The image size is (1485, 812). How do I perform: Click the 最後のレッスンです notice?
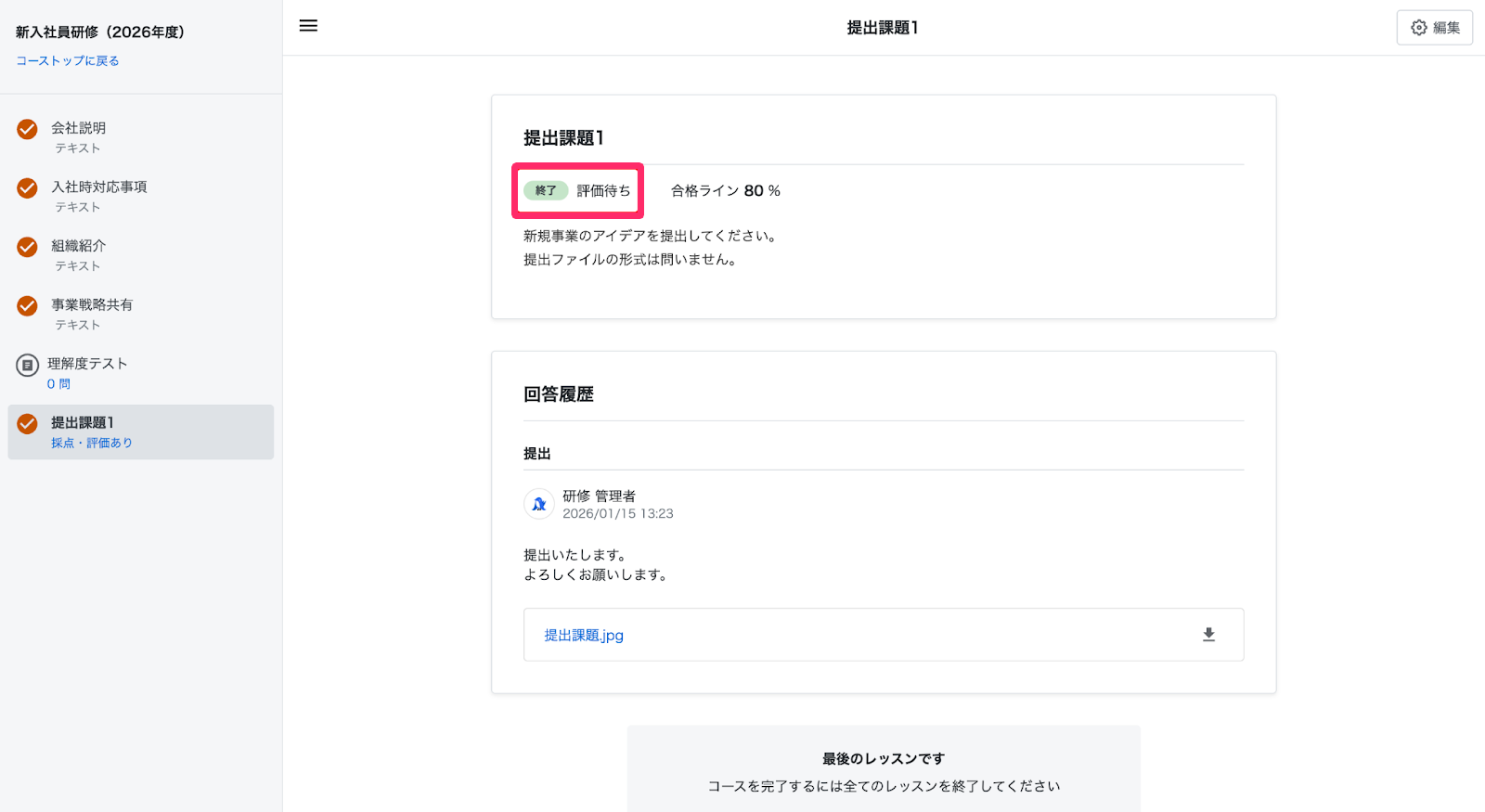coord(884,758)
